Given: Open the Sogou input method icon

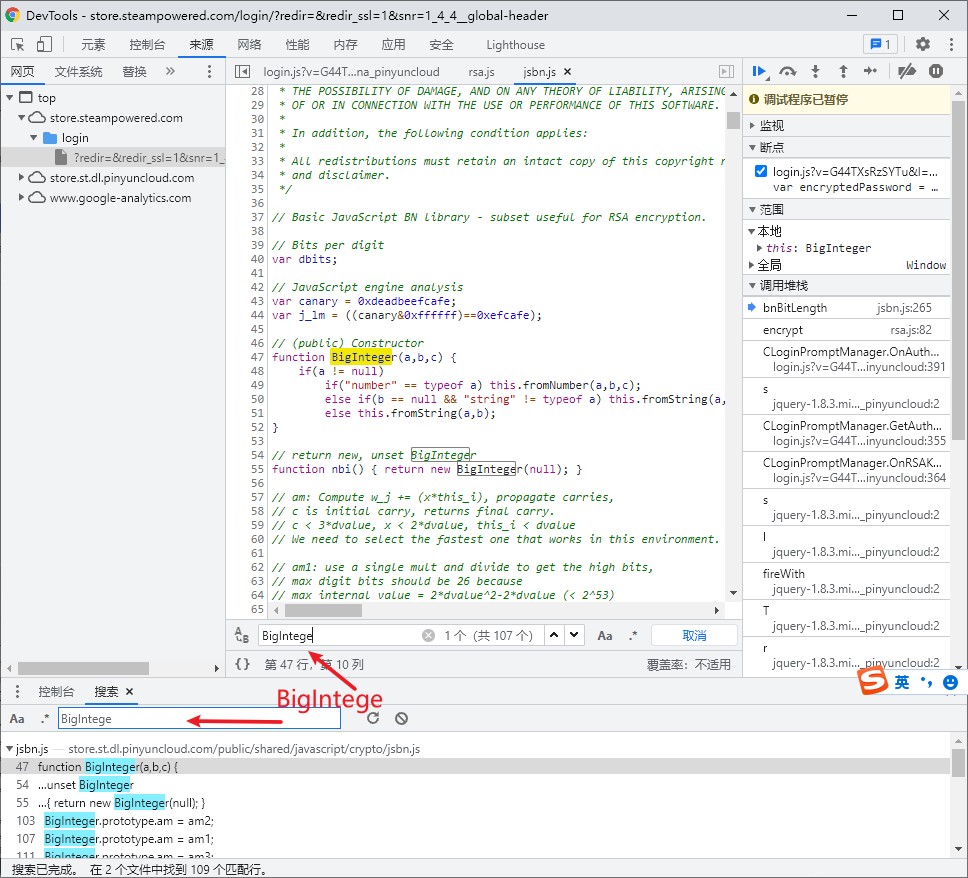Looking at the screenshot, I should click(874, 681).
